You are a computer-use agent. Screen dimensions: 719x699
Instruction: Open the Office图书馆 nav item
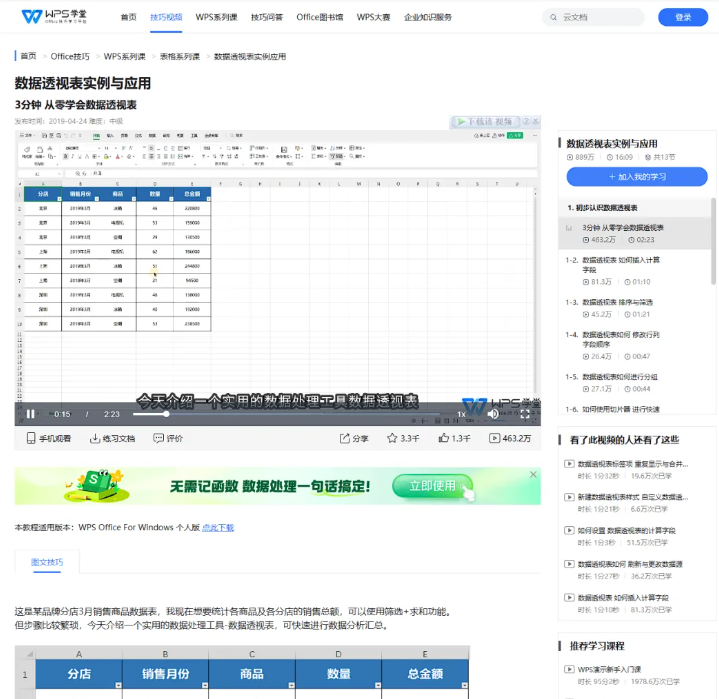[320, 17]
